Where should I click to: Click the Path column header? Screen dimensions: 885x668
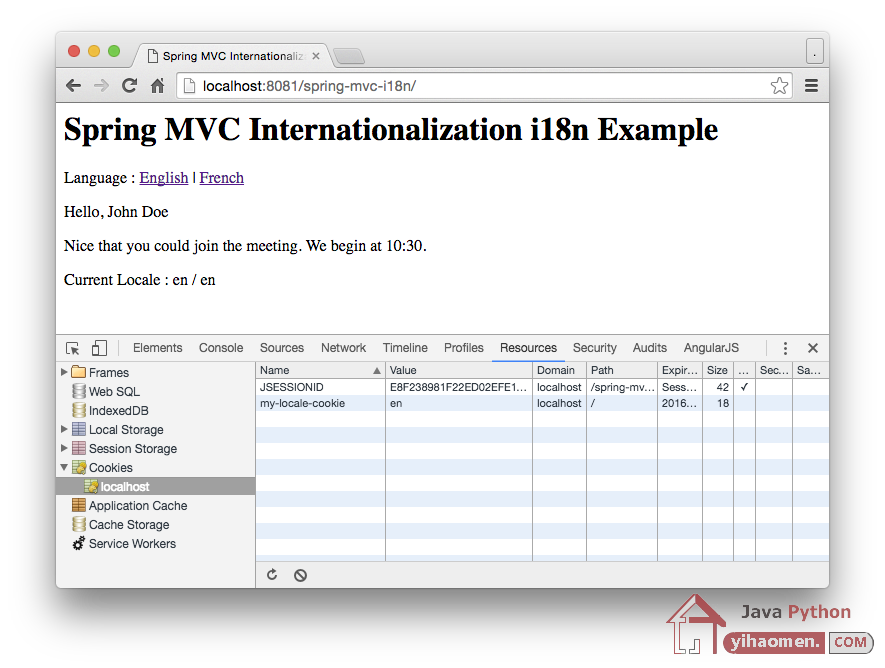tap(622, 370)
